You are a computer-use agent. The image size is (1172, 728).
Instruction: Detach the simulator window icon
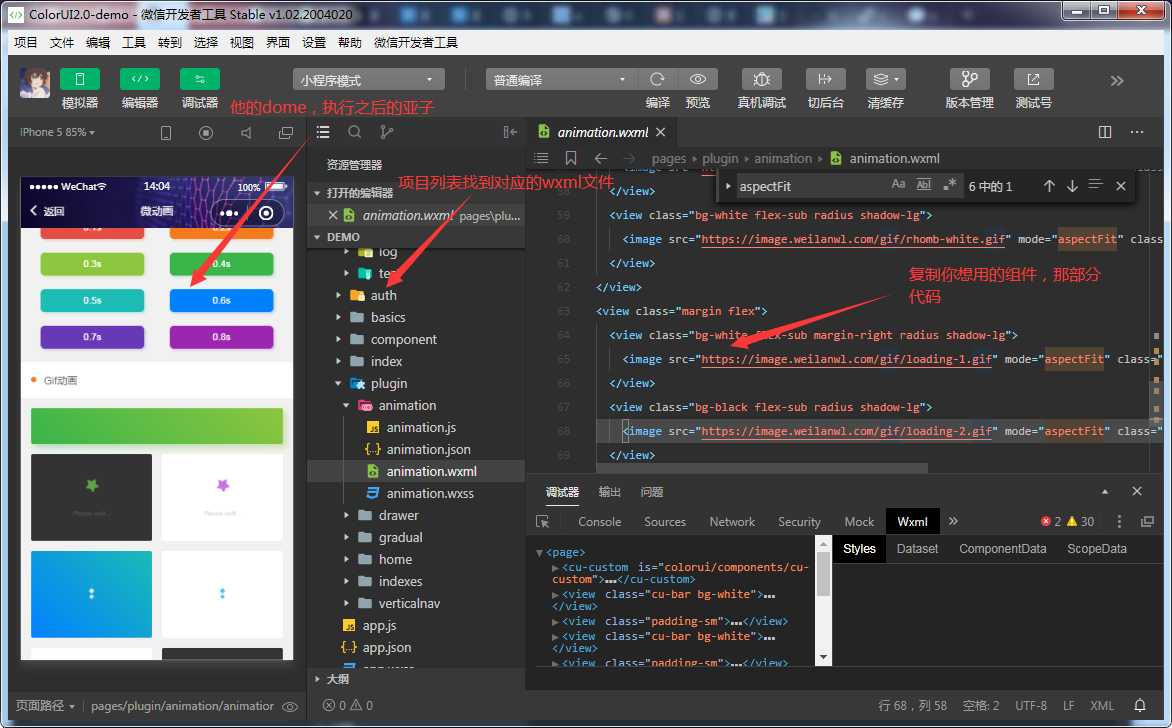click(x=286, y=133)
